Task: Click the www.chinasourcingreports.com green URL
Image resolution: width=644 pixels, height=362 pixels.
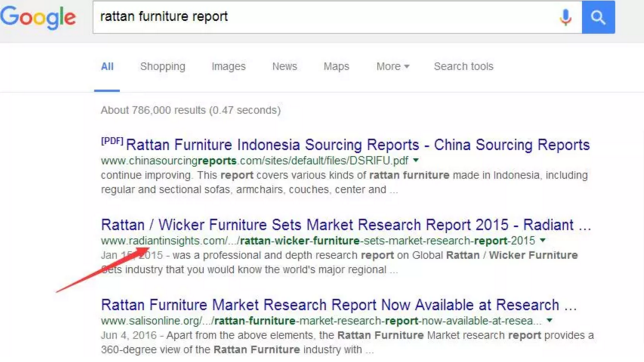Action: (x=255, y=161)
